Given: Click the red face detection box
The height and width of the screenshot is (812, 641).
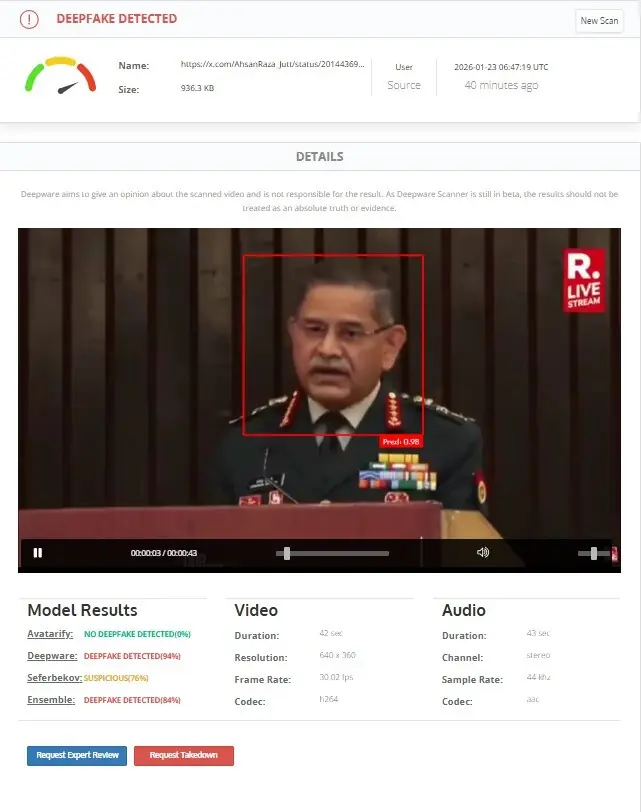Looking at the screenshot, I should pos(333,345).
